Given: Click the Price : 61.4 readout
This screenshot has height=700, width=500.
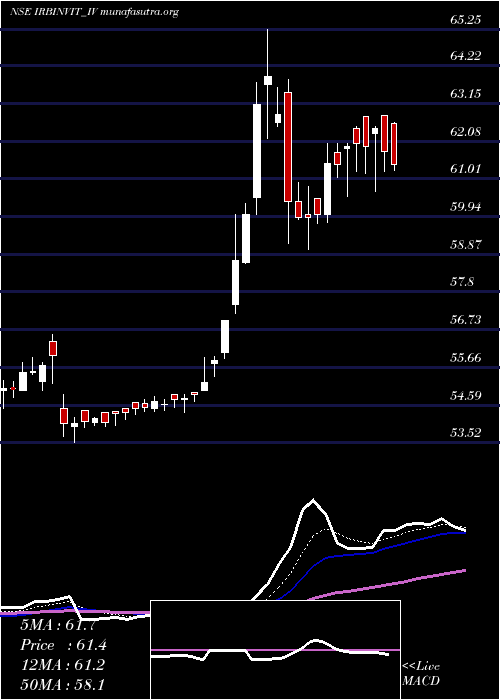Looking at the screenshot, I should 63,645.
